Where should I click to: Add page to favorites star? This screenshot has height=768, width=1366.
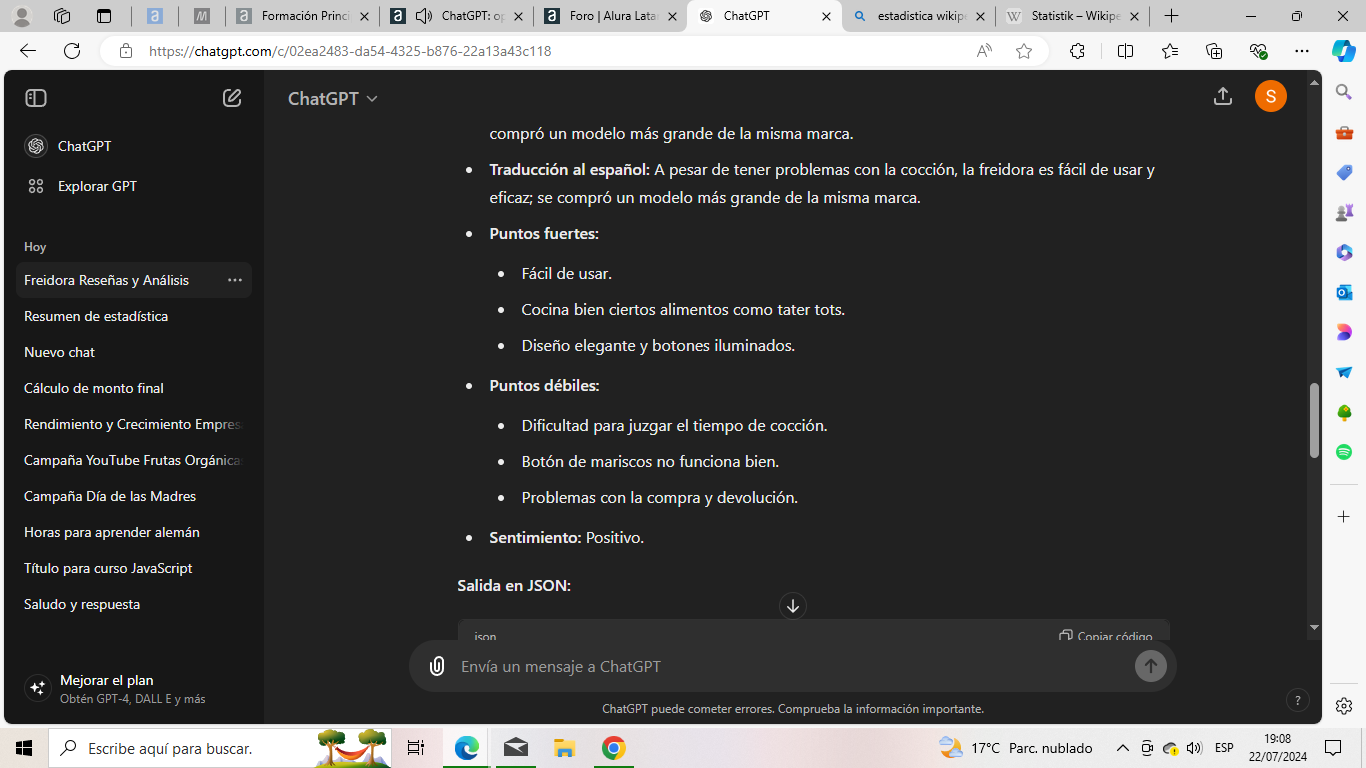tap(1024, 51)
